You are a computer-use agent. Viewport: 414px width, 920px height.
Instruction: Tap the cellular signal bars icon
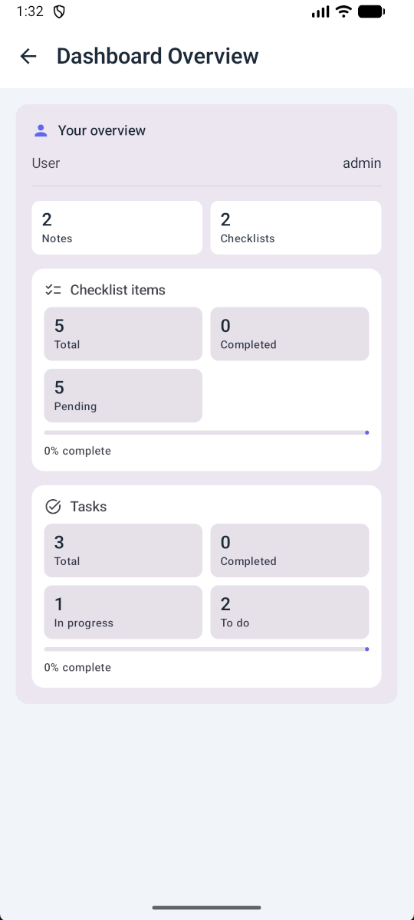point(320,12)
